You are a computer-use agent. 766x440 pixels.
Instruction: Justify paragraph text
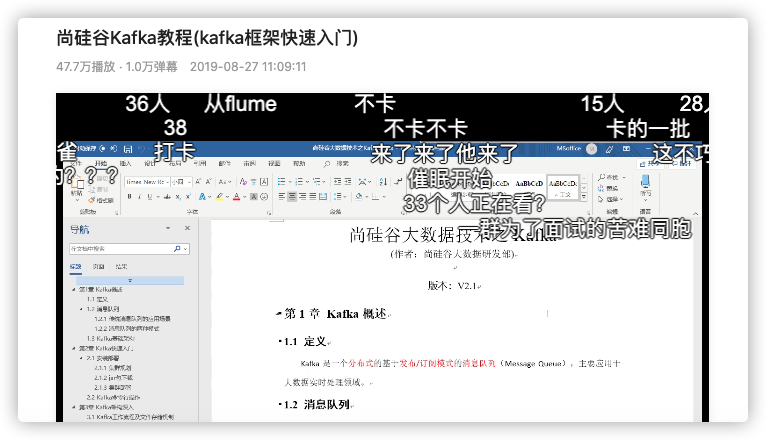[x=313, y=197]
